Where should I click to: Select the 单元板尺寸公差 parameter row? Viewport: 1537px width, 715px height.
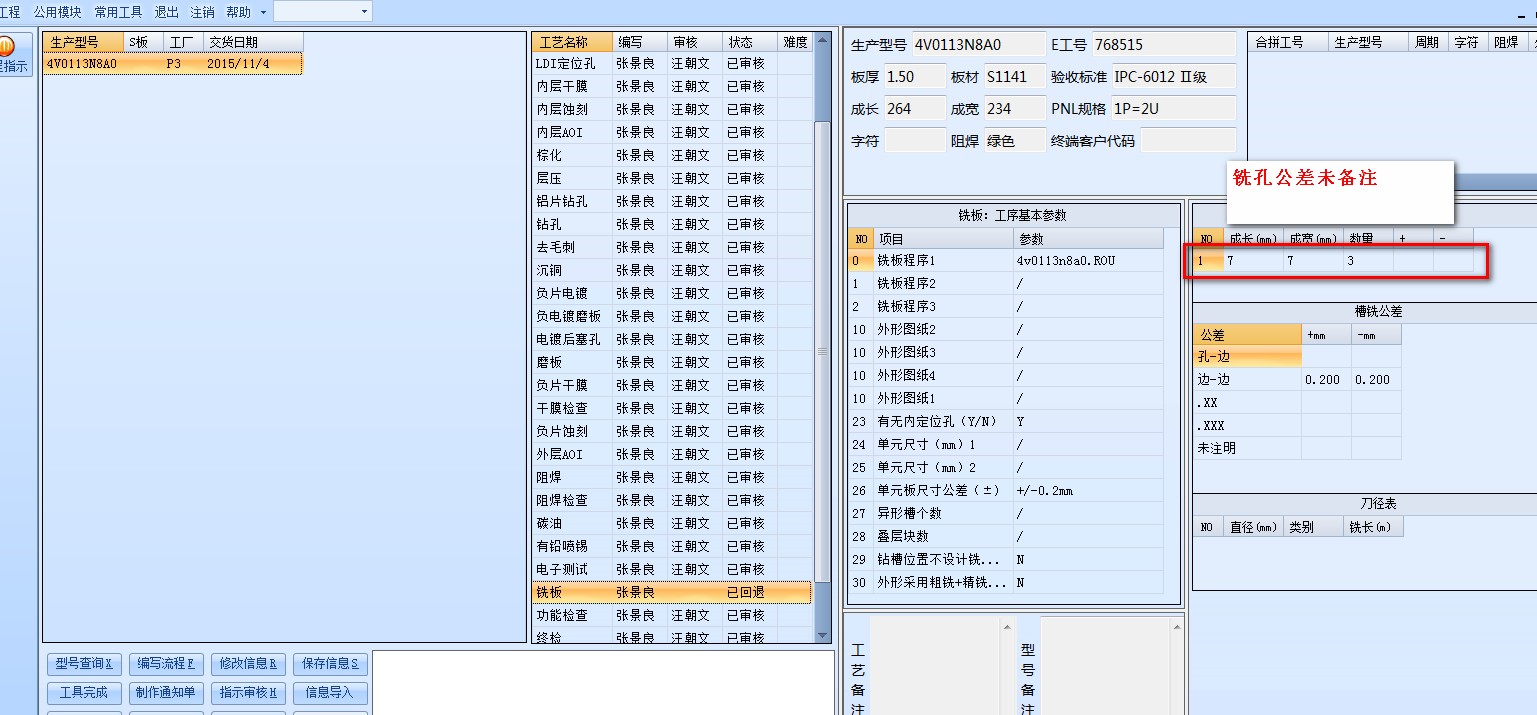point(1006,490)
